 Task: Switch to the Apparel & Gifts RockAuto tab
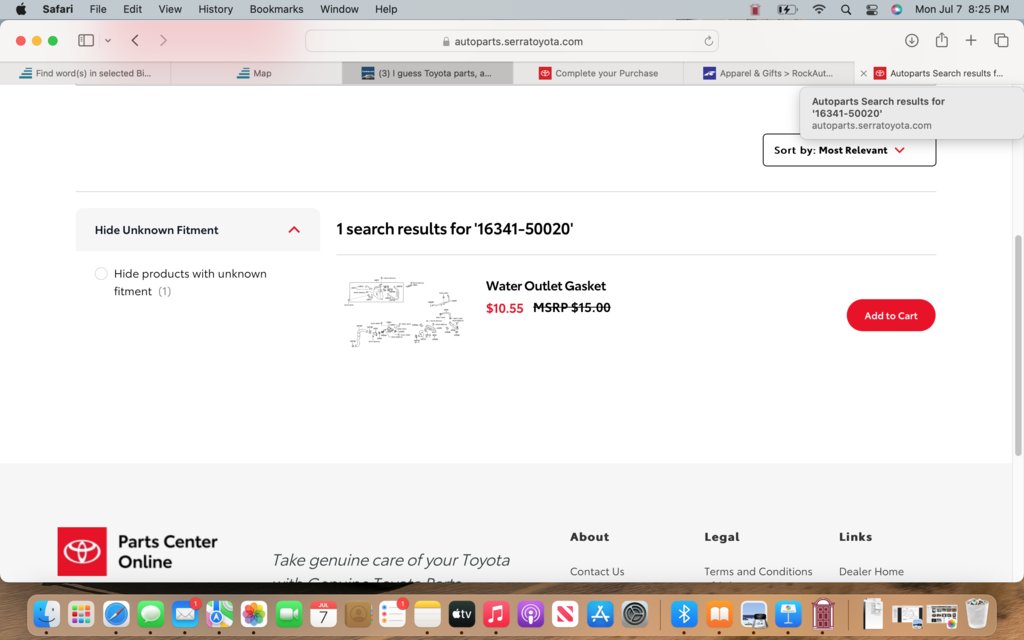769,73
